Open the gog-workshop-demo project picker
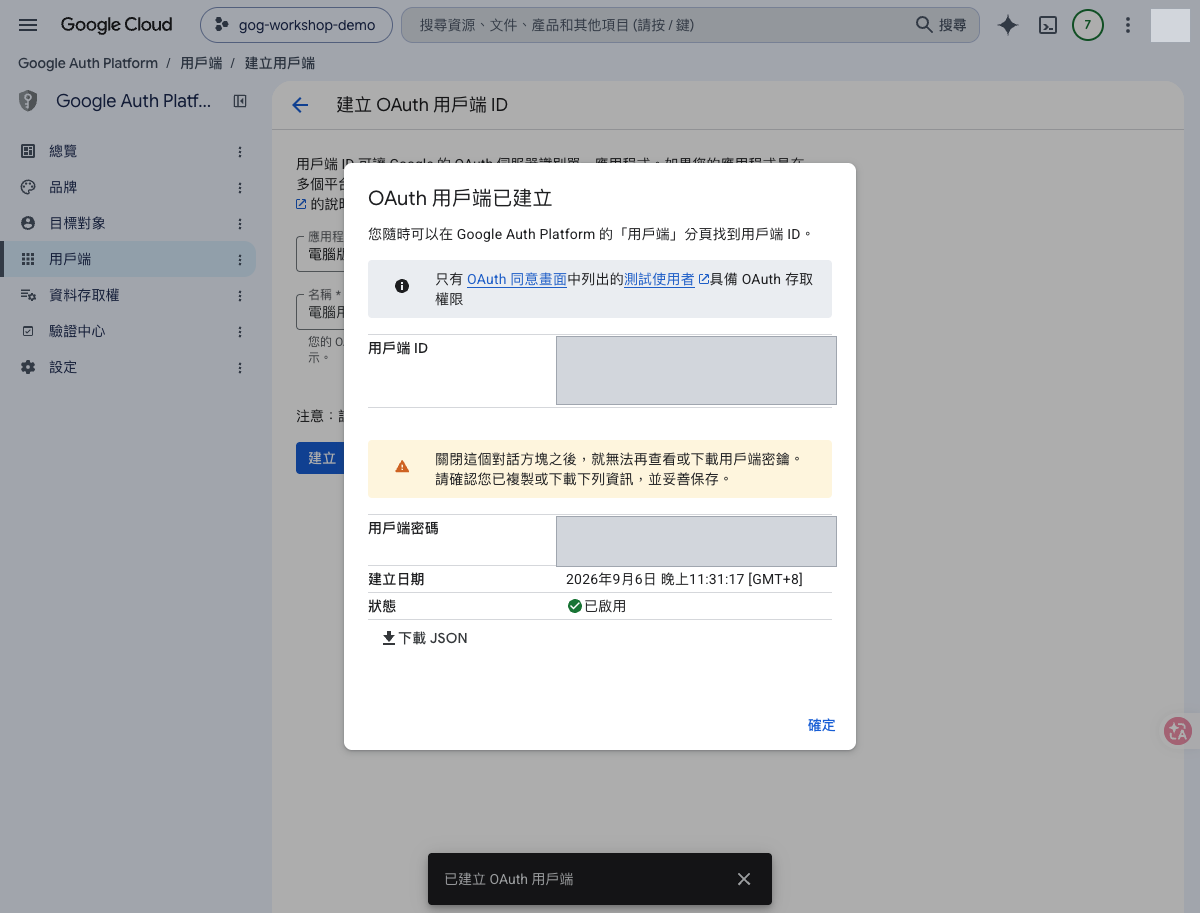Screen dimensions: 1200x913 point(295,25)
